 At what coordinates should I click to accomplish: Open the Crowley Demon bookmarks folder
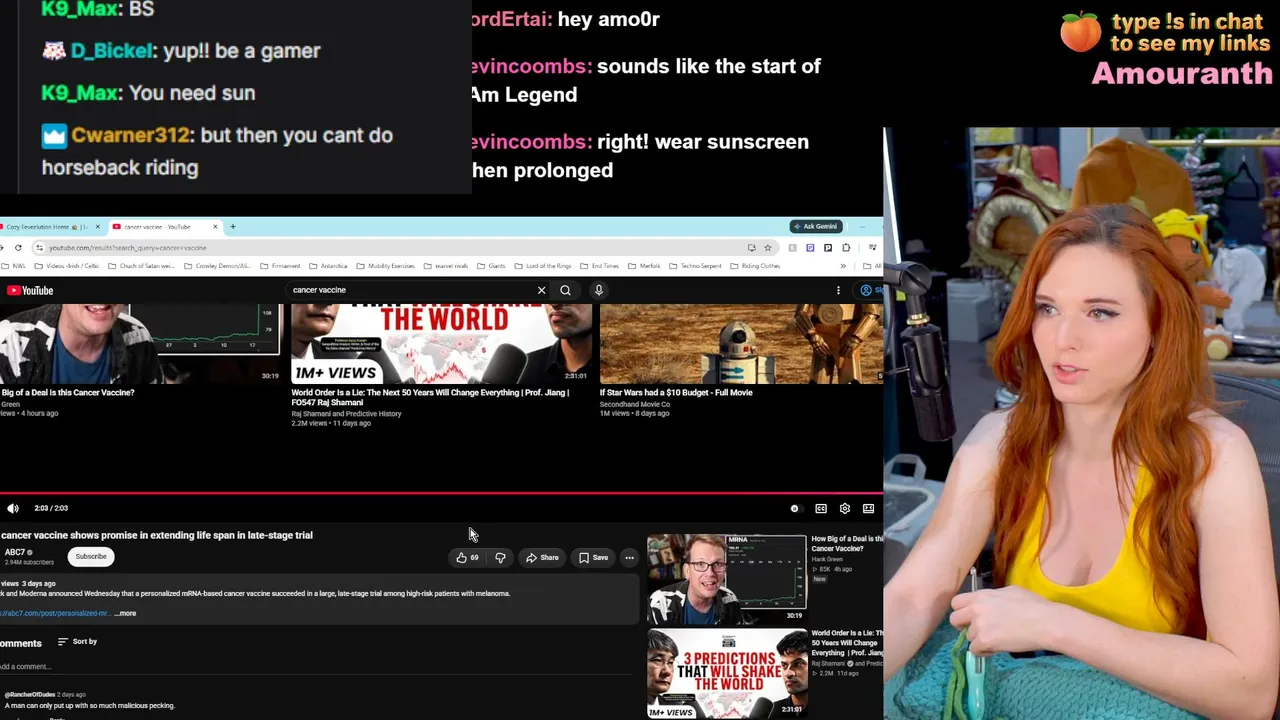[217, 266]
